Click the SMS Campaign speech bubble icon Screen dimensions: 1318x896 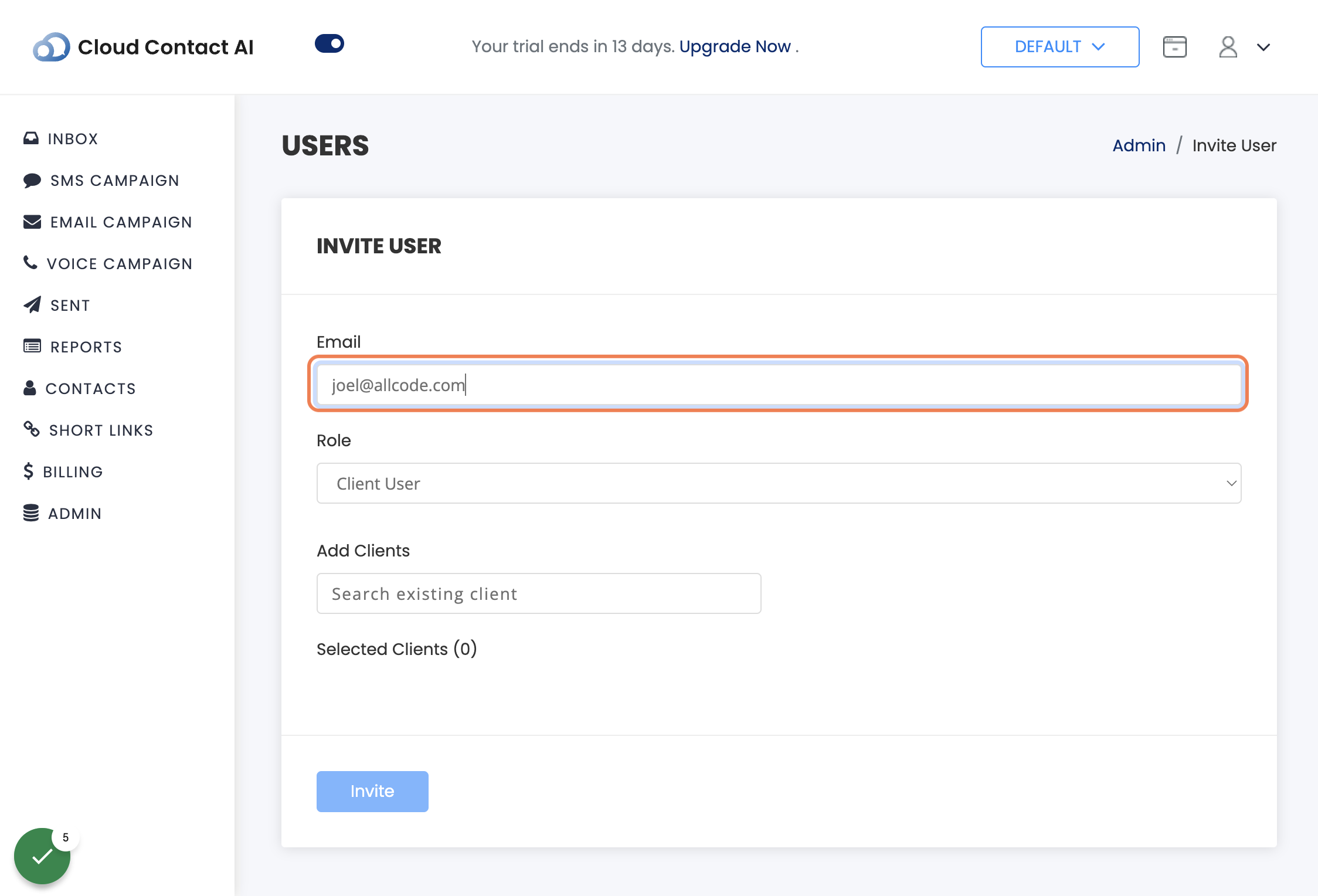(32, 180)
